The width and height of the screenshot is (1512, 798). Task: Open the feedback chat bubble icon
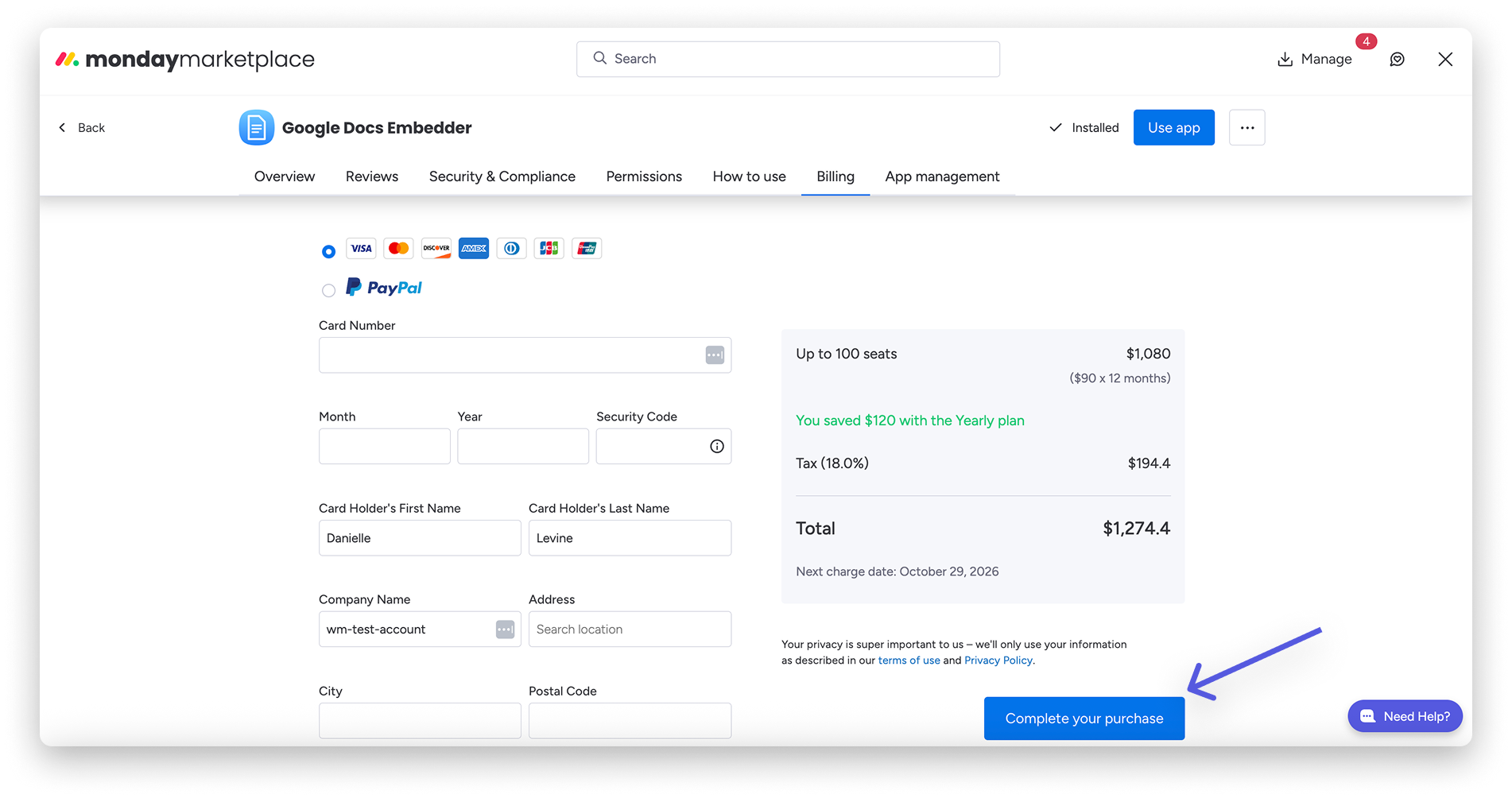pos(1397,59)
